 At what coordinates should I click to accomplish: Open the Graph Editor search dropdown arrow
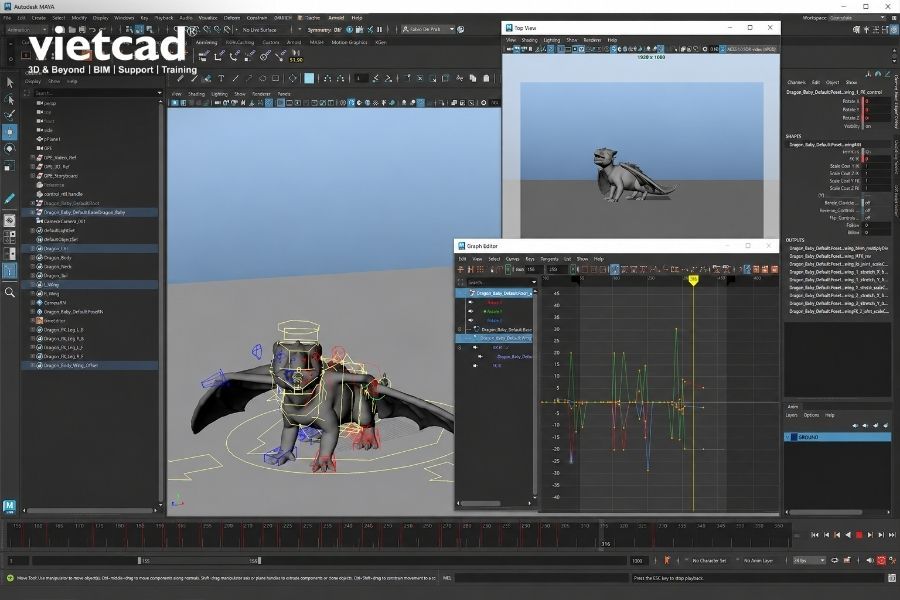[x=534, y=282]
